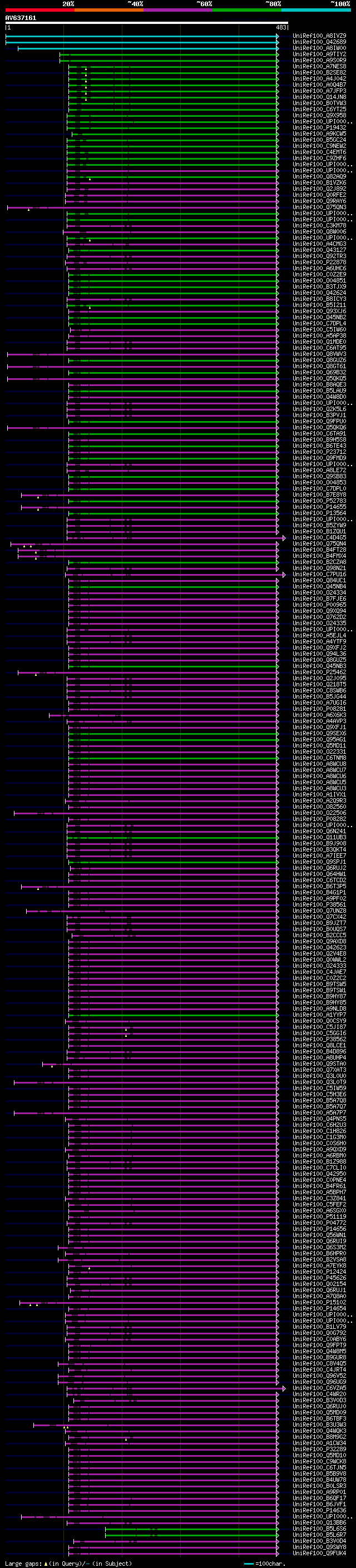
Task: Select the UniRef100_Q0G792 label
Action: click(x=319, y=1333)
